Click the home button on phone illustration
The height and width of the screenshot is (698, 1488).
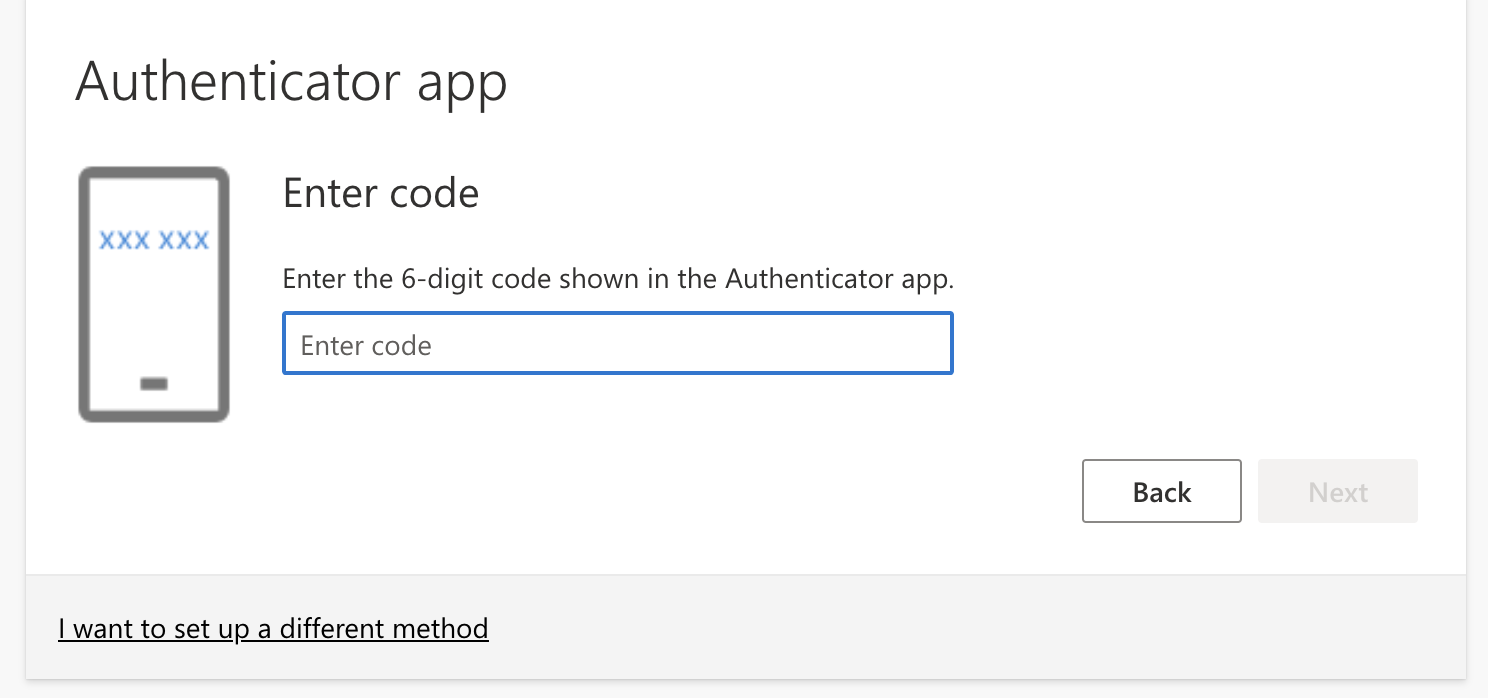(154, 384)
